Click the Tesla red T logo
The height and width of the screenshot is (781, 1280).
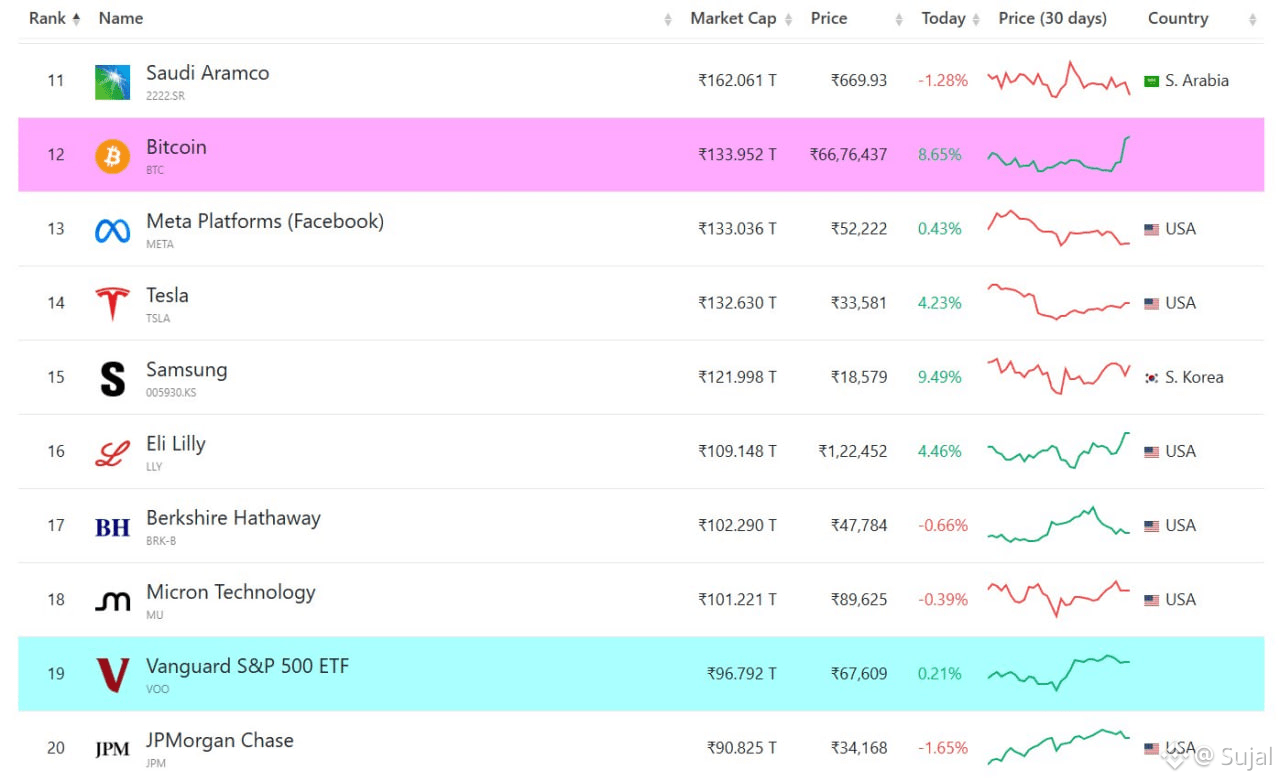[x=112, y=304]
